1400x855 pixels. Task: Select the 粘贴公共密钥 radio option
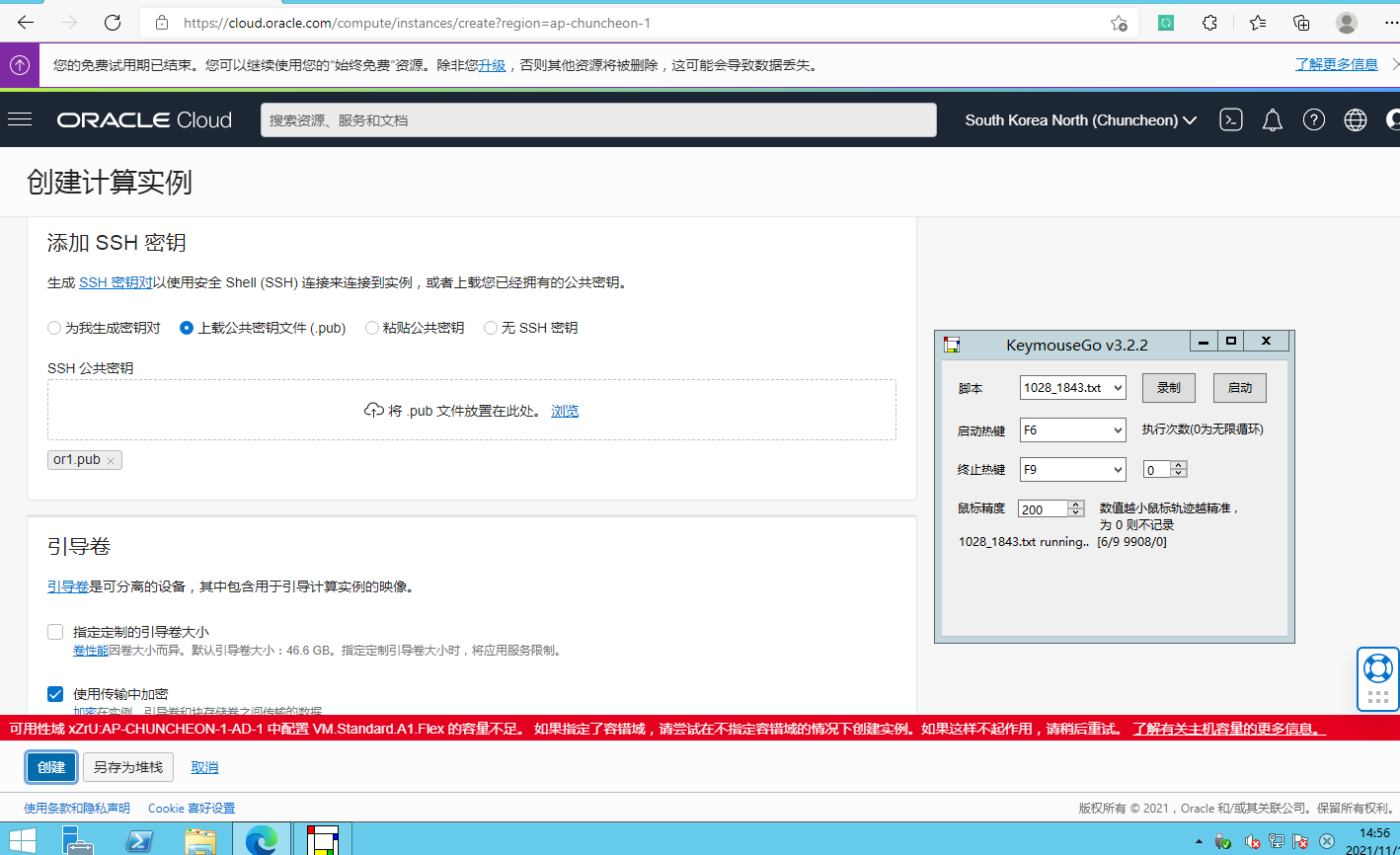coord(372,328)
